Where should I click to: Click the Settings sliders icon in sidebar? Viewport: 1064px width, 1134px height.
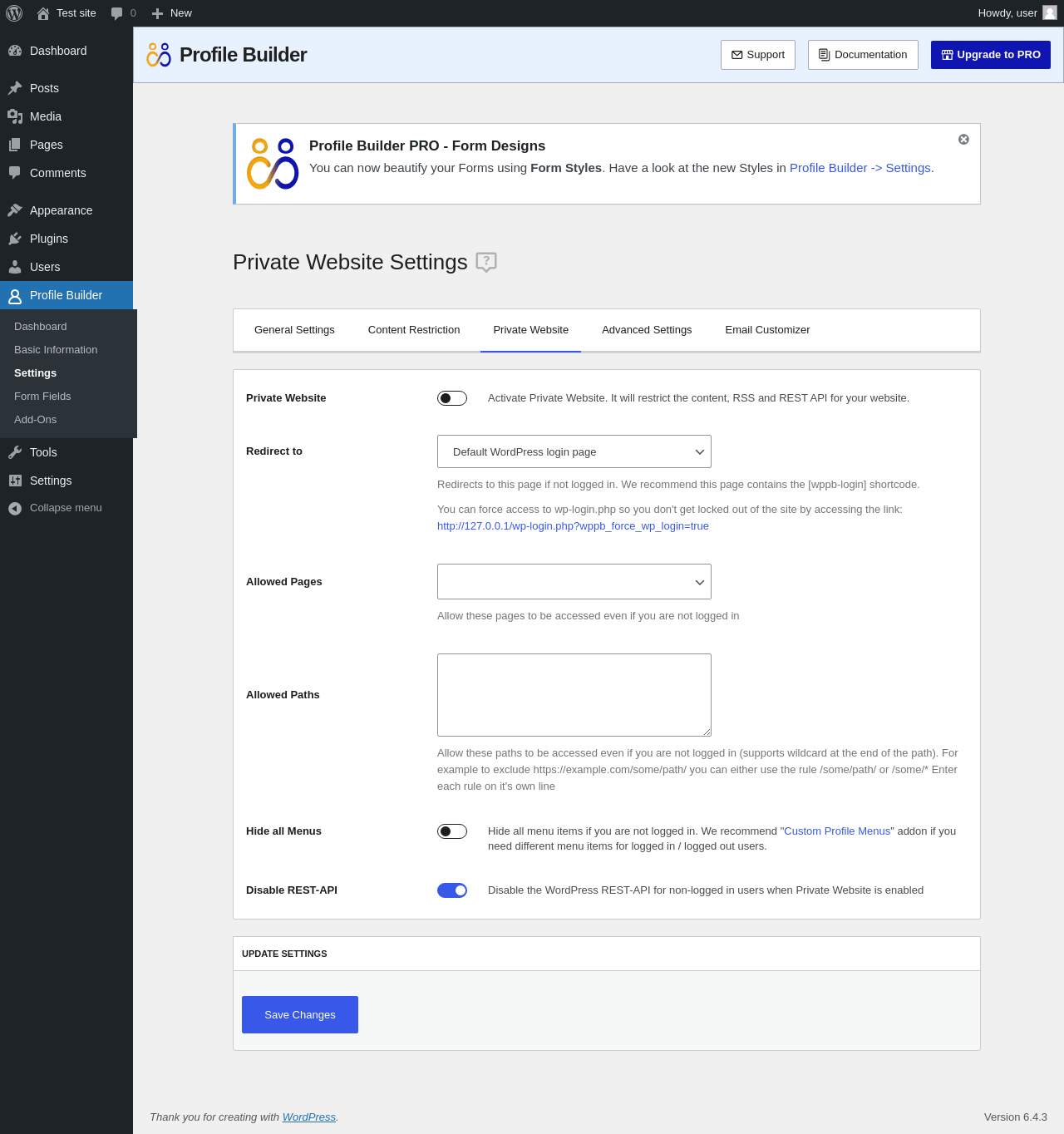[x=15, y=481]
